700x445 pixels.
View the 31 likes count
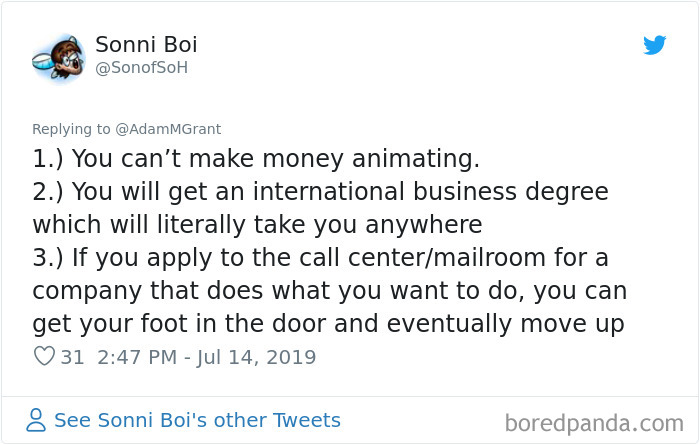pyautogui.click(x=72, y=357)
